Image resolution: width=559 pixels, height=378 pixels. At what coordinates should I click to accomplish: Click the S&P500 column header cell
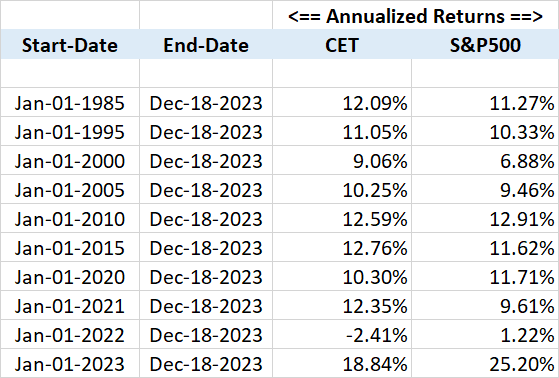[x=485, y=45]
